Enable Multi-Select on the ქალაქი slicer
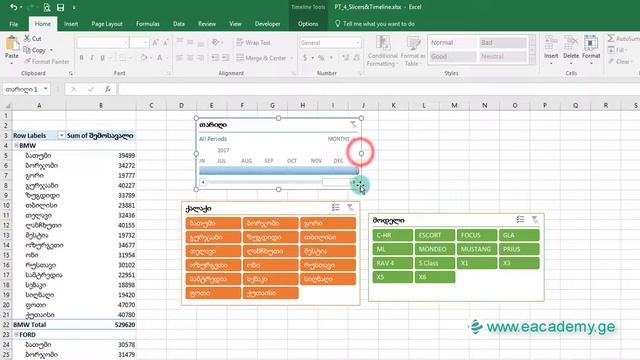640x360 pixels. pos(336,208)
